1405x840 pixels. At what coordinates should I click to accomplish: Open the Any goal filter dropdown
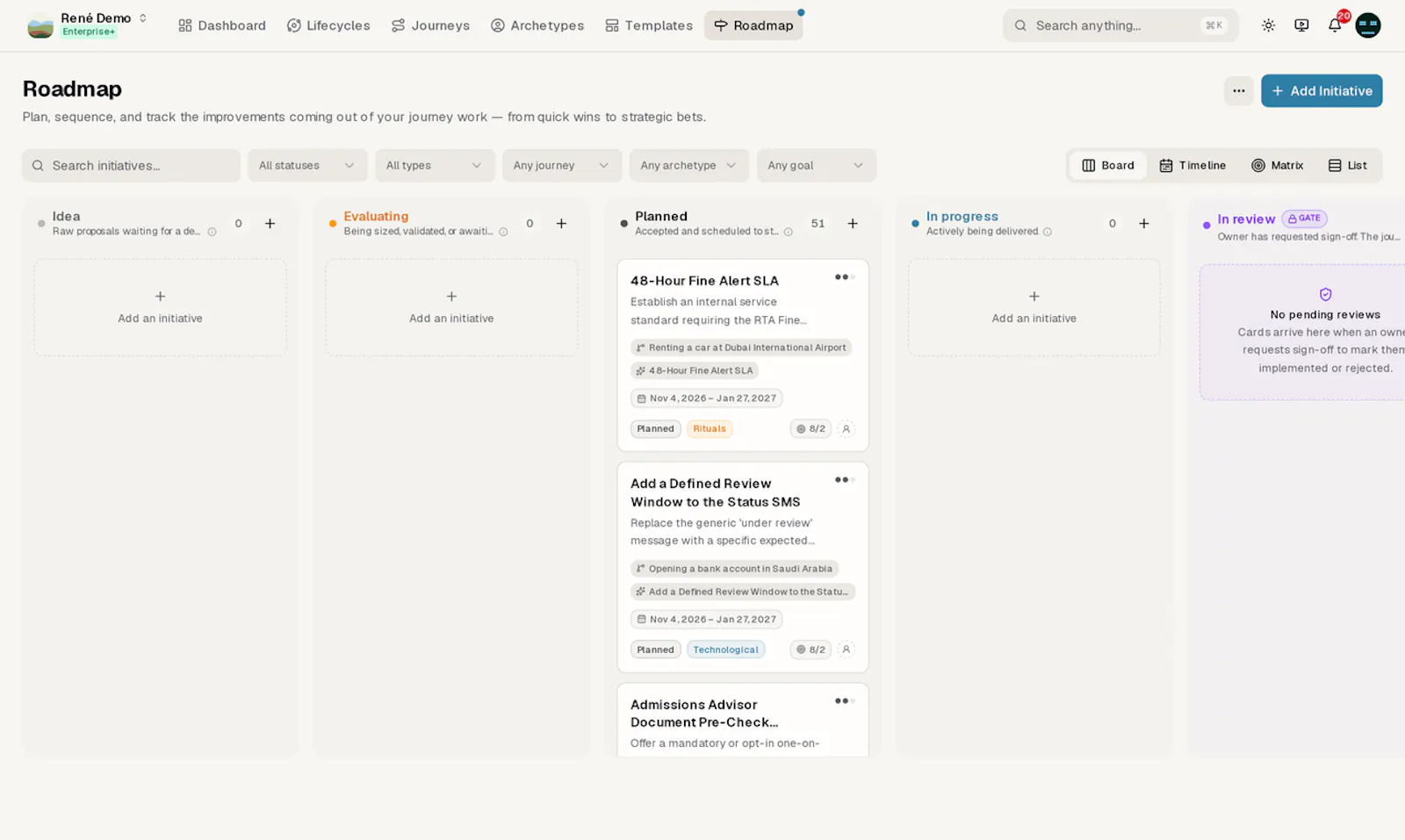(x=817, y=166)
